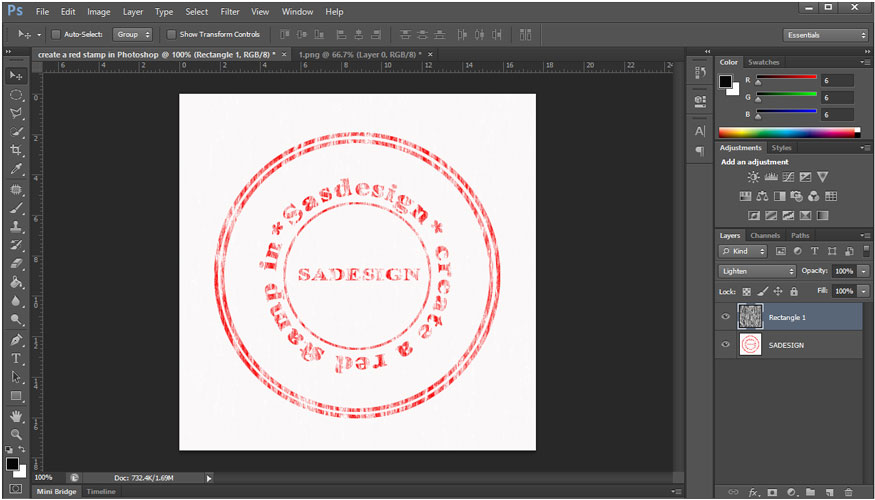Check Show Transform Controls option

coord(172,34)
